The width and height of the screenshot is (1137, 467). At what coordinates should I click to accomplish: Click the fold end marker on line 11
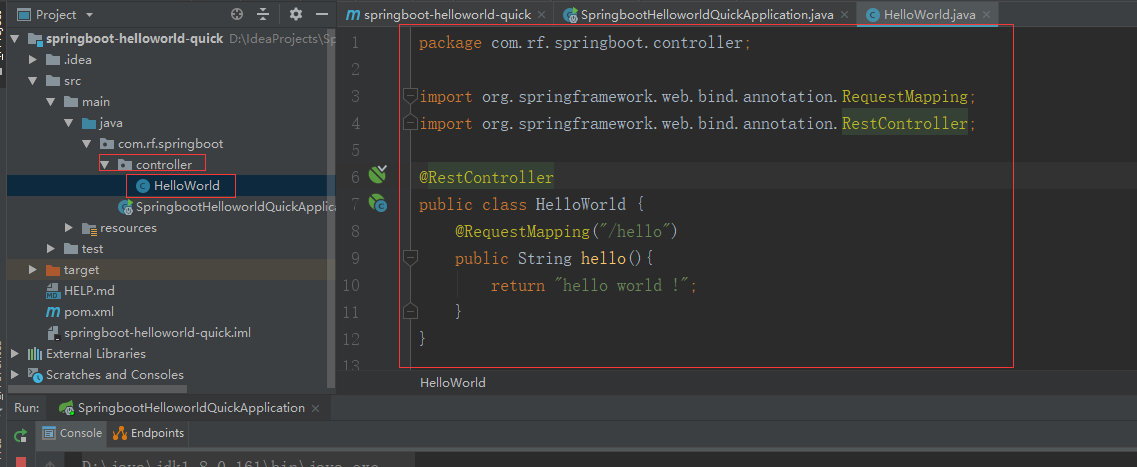(x=410, y=311)
